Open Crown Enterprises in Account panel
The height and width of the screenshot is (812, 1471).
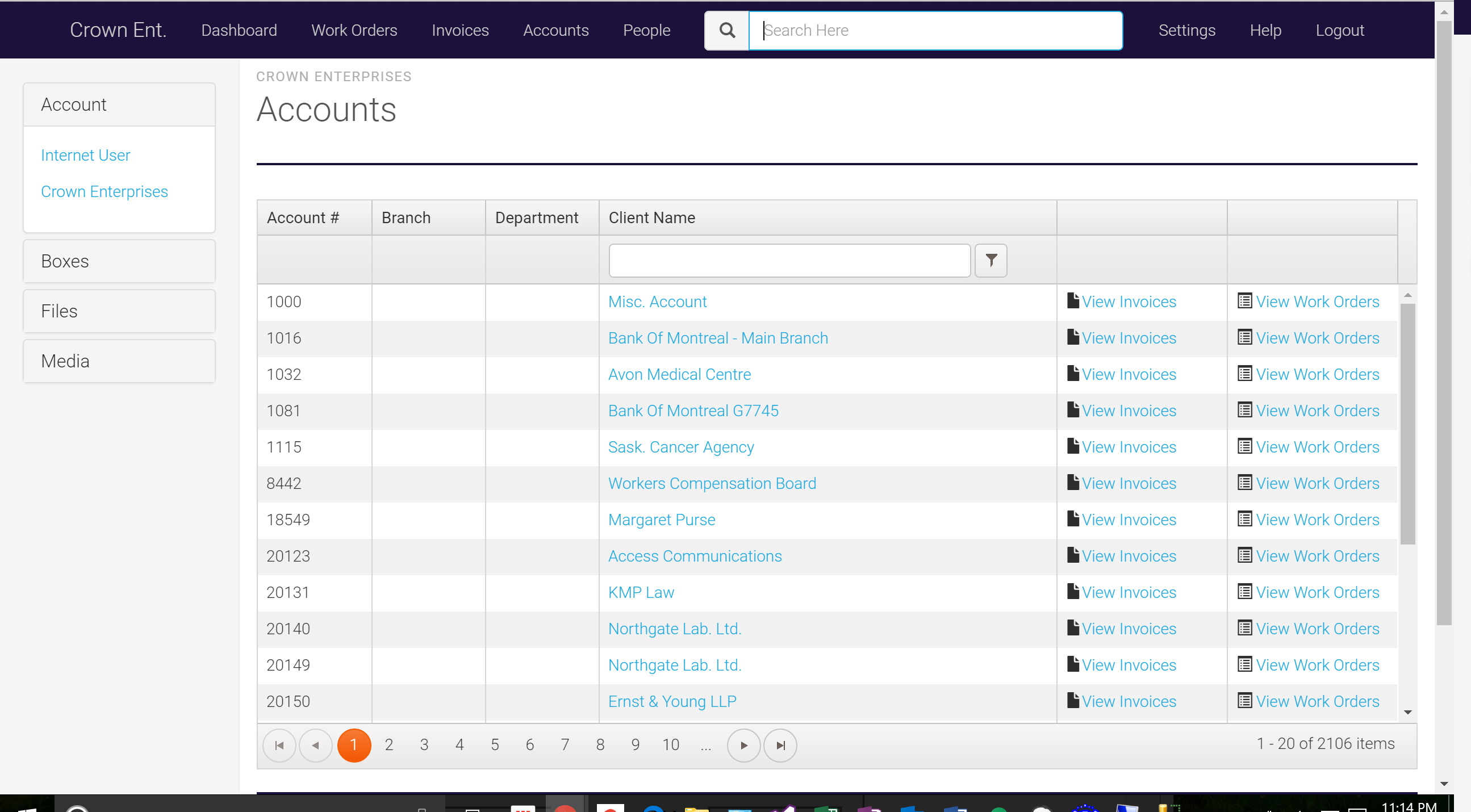(104, 191)
